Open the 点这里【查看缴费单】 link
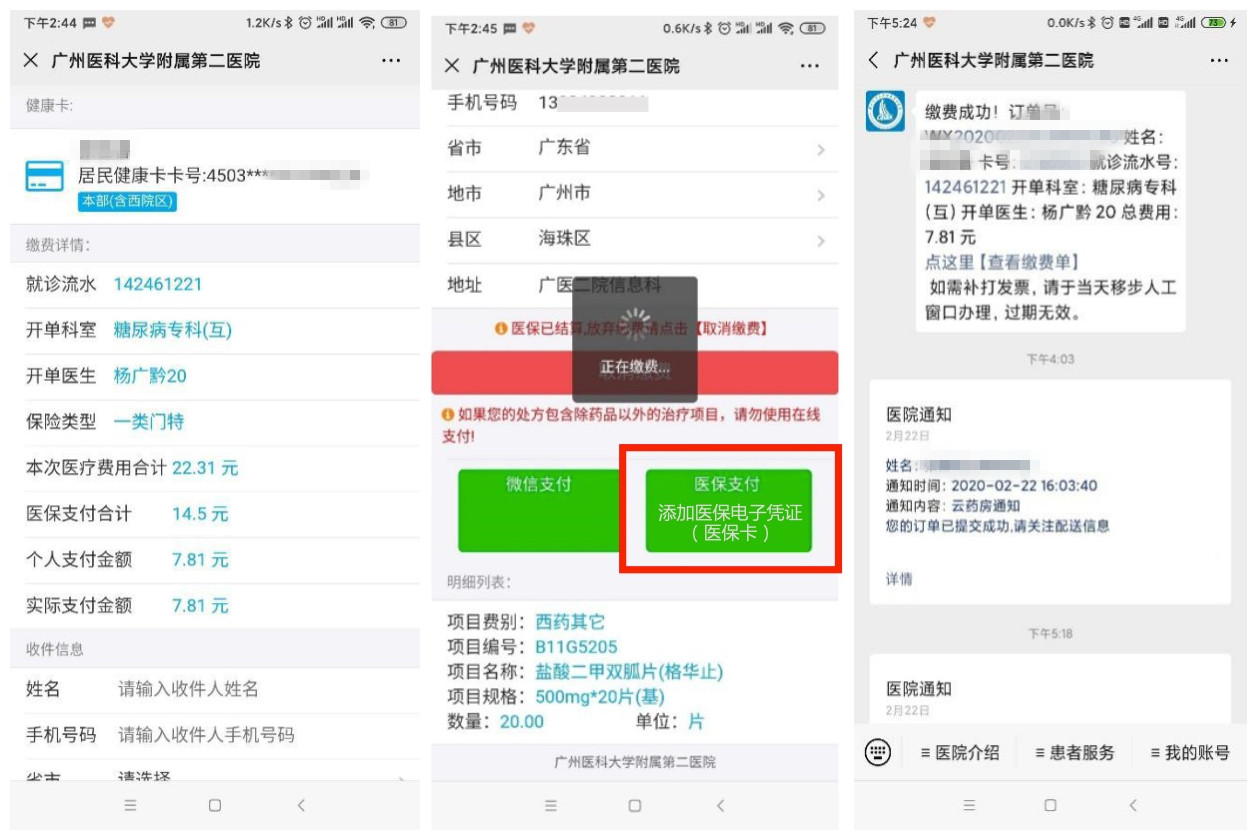 tap(1001, 262)
